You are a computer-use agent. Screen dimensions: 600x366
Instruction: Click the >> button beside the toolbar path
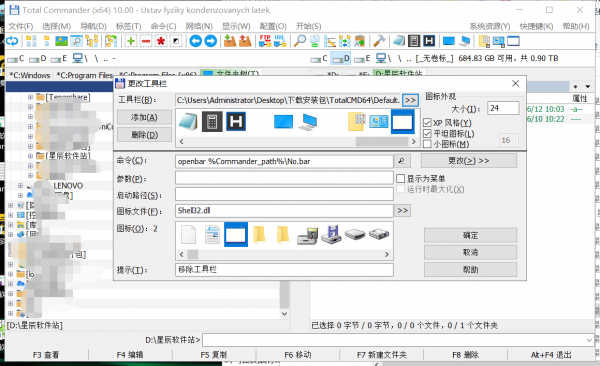point(410,100)
